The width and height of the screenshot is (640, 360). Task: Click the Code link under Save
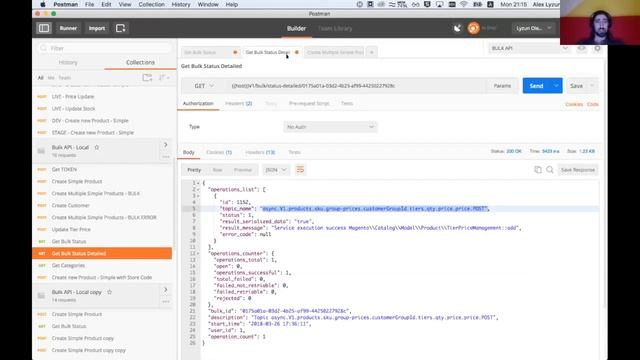[593, 104]
